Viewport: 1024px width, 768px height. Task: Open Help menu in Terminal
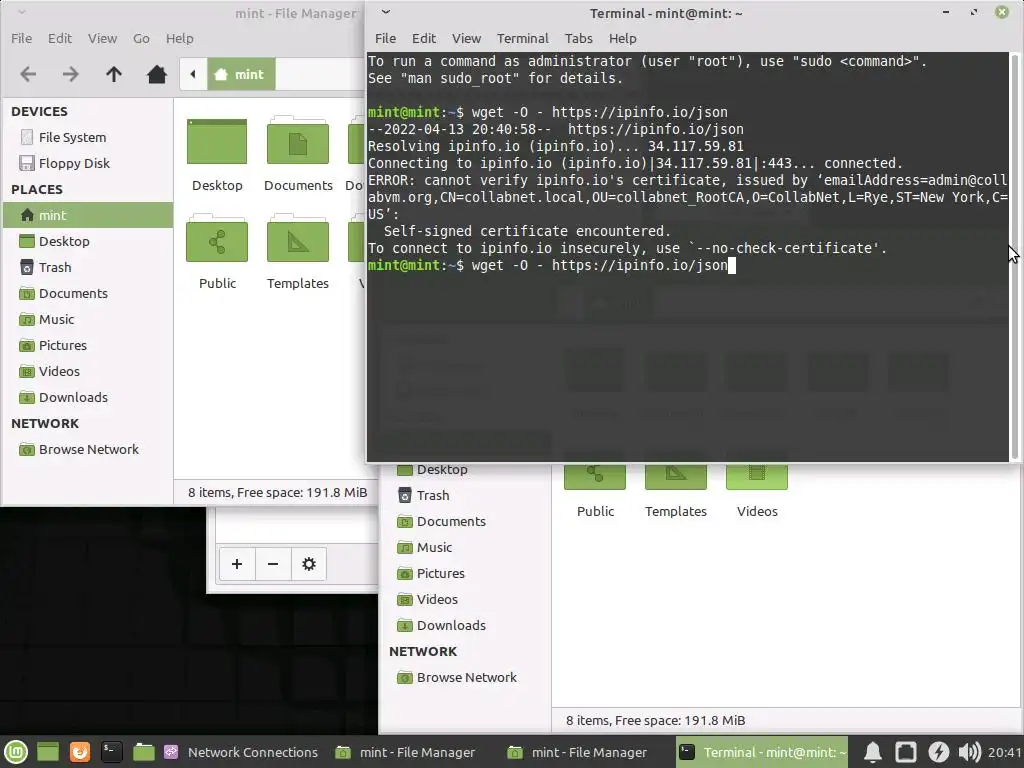(622, 39)
